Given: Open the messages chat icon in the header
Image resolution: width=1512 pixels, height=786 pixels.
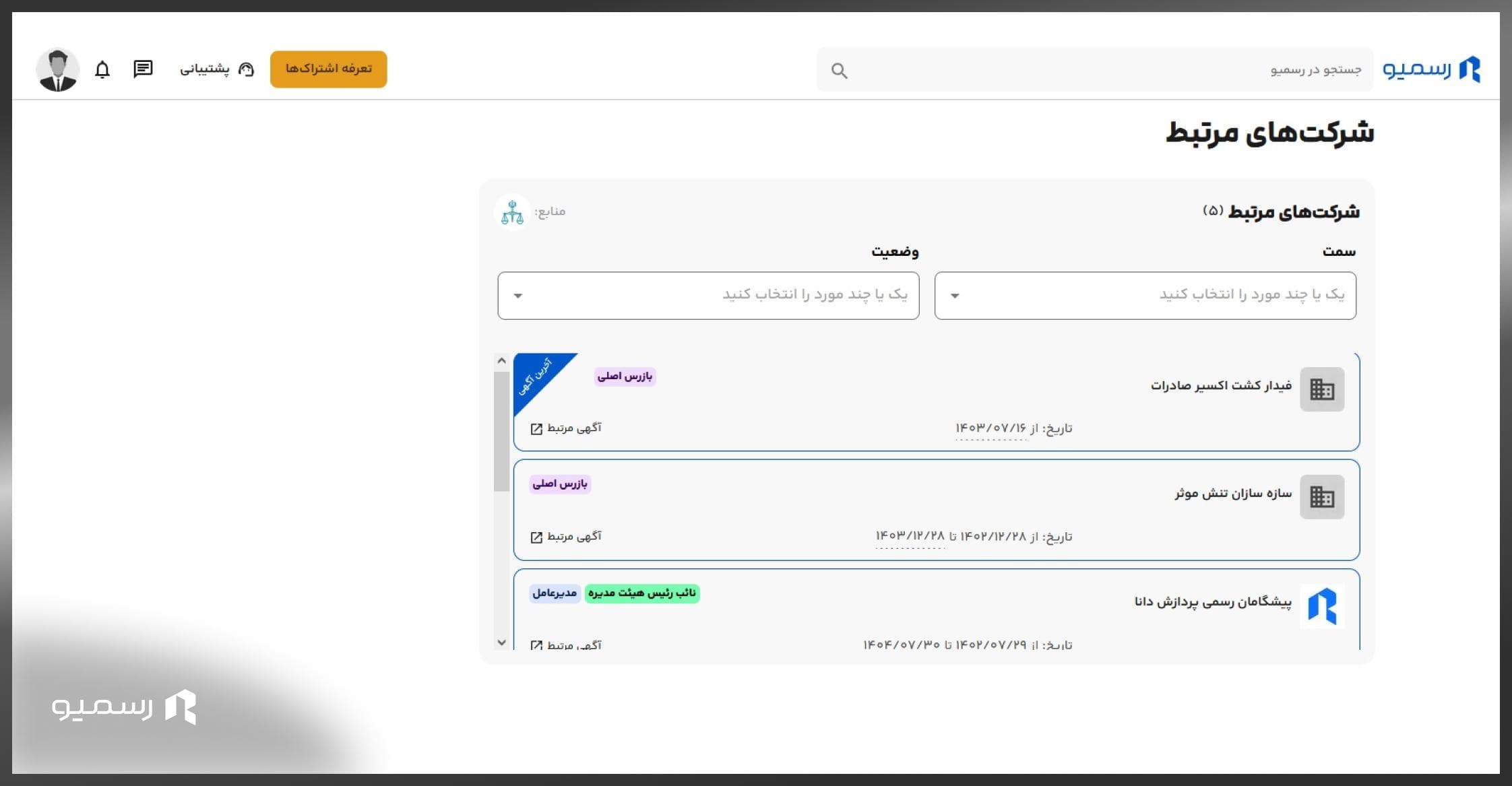Looking at the screenshot, I should pos(143,69).
